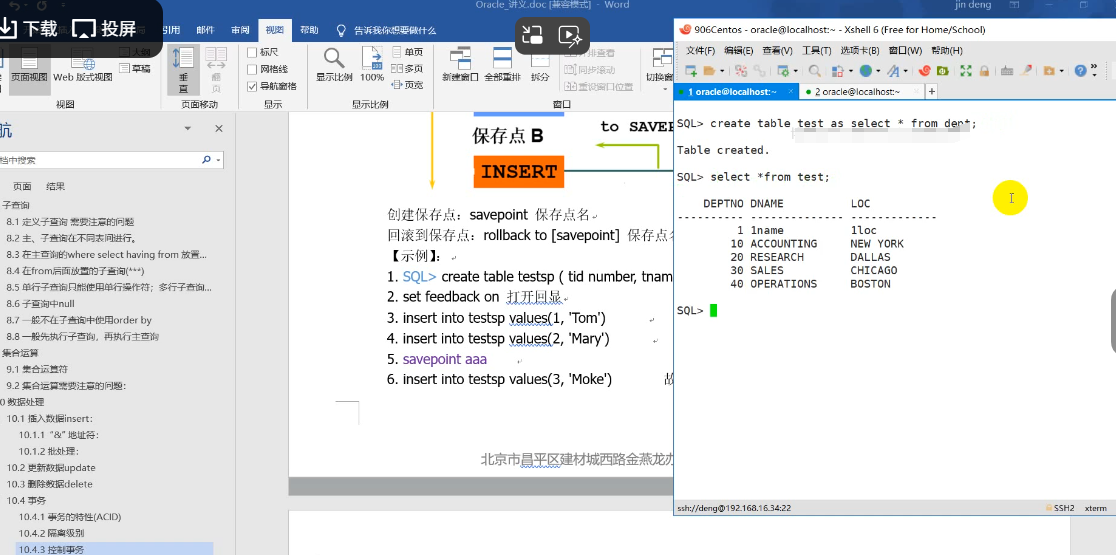The width and height of the screenshot is (1116, 555).
Task: Open the 邮件 ribbon tab in Word
Action: [x=205, y=31]
